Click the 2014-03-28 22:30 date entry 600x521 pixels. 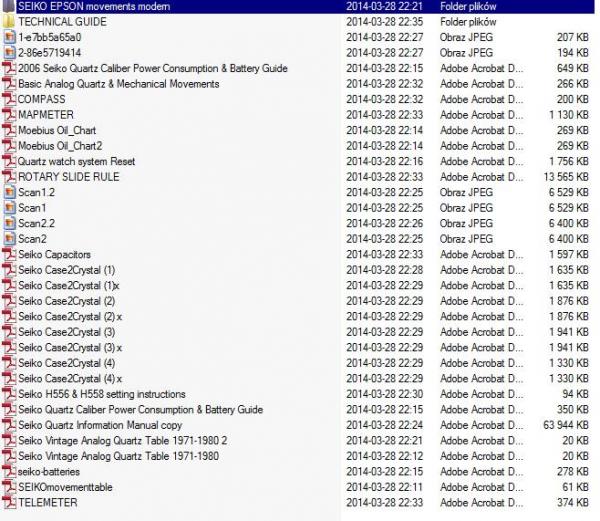[x=385, y=394]
